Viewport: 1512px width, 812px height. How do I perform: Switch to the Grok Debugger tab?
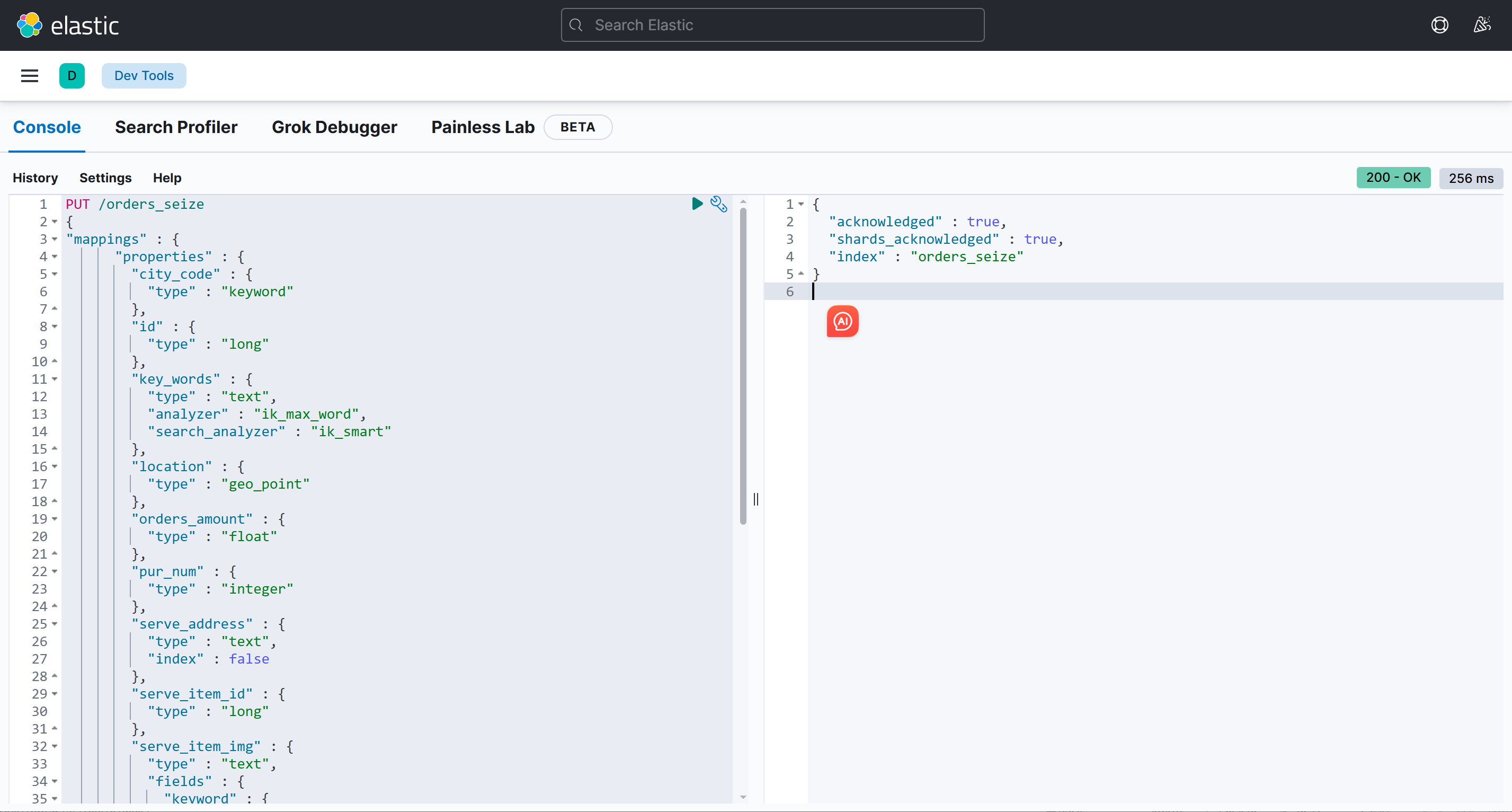(335, 127)
